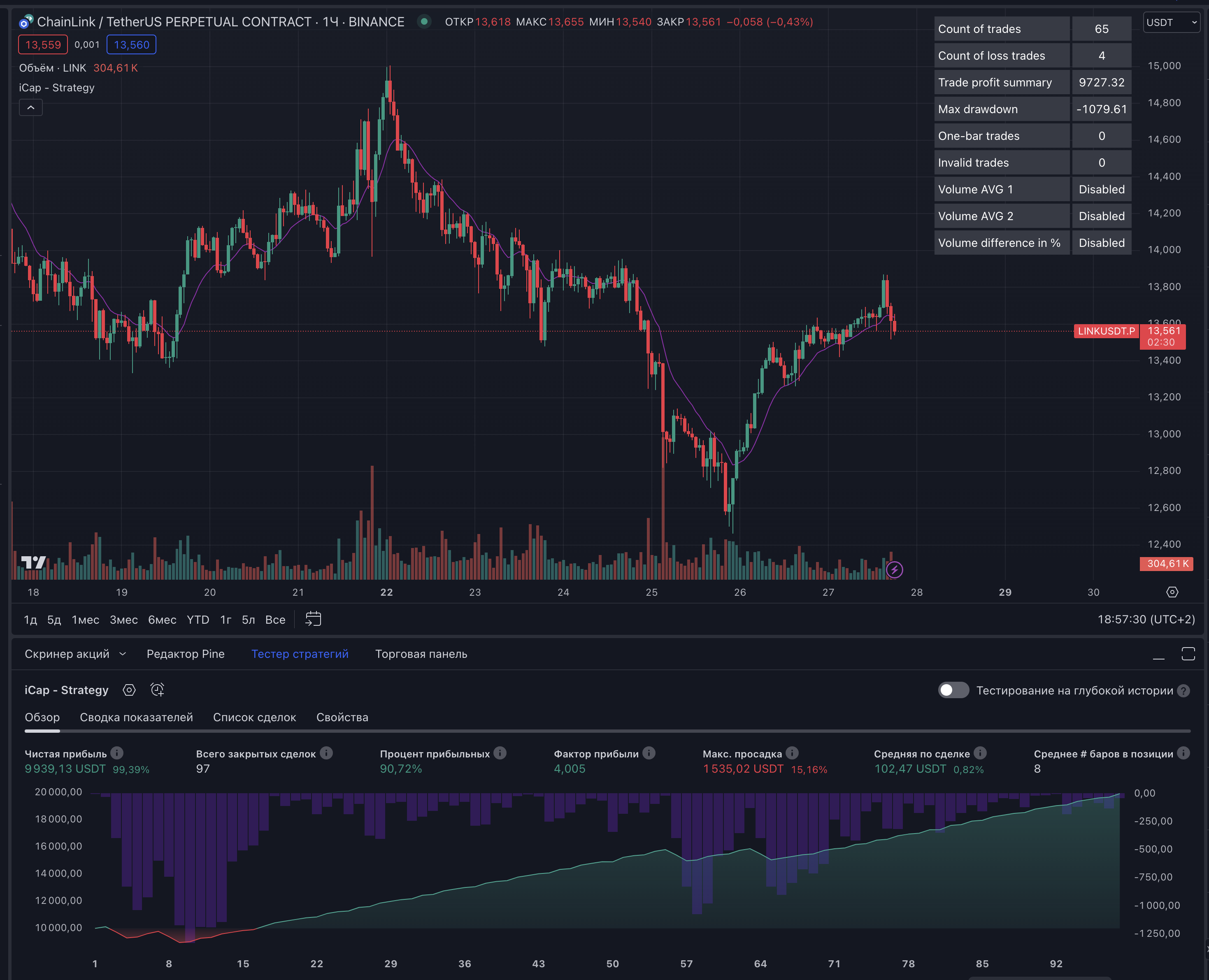Switch to the Список сделок tab

tap(255, 718)
